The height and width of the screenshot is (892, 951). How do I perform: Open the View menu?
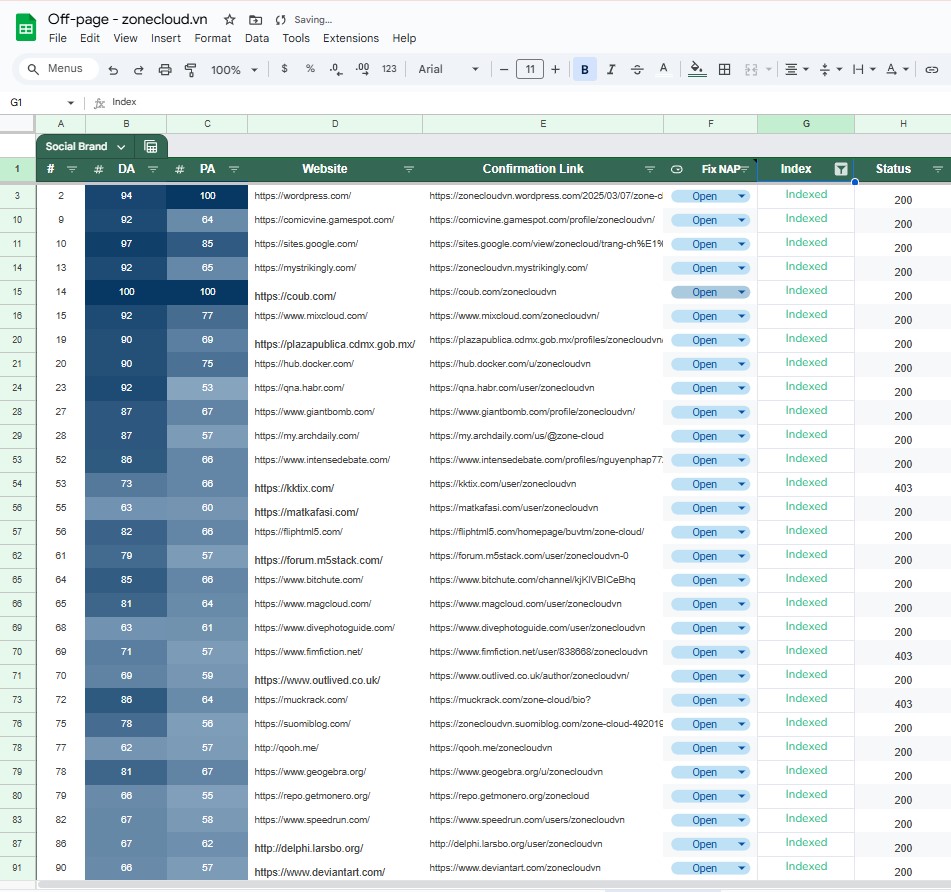click(x=125, y=38)
